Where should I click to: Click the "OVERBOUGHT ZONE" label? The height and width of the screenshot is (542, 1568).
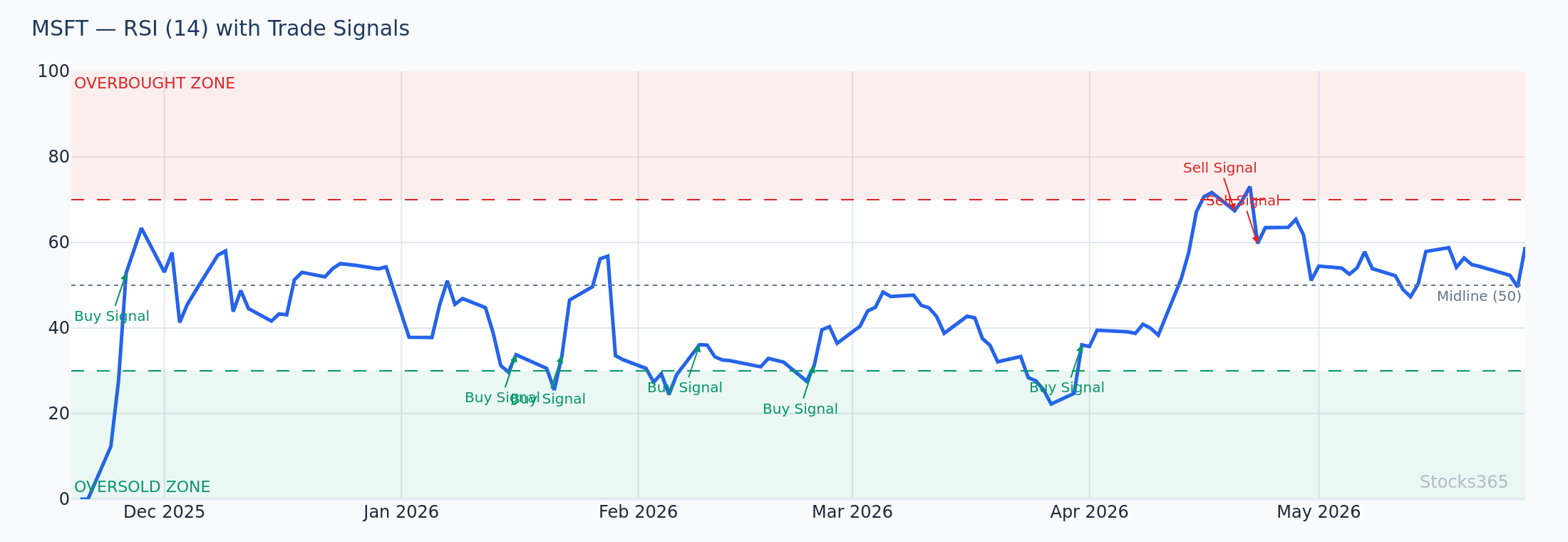pyautogui.click(x=155, y=83)
